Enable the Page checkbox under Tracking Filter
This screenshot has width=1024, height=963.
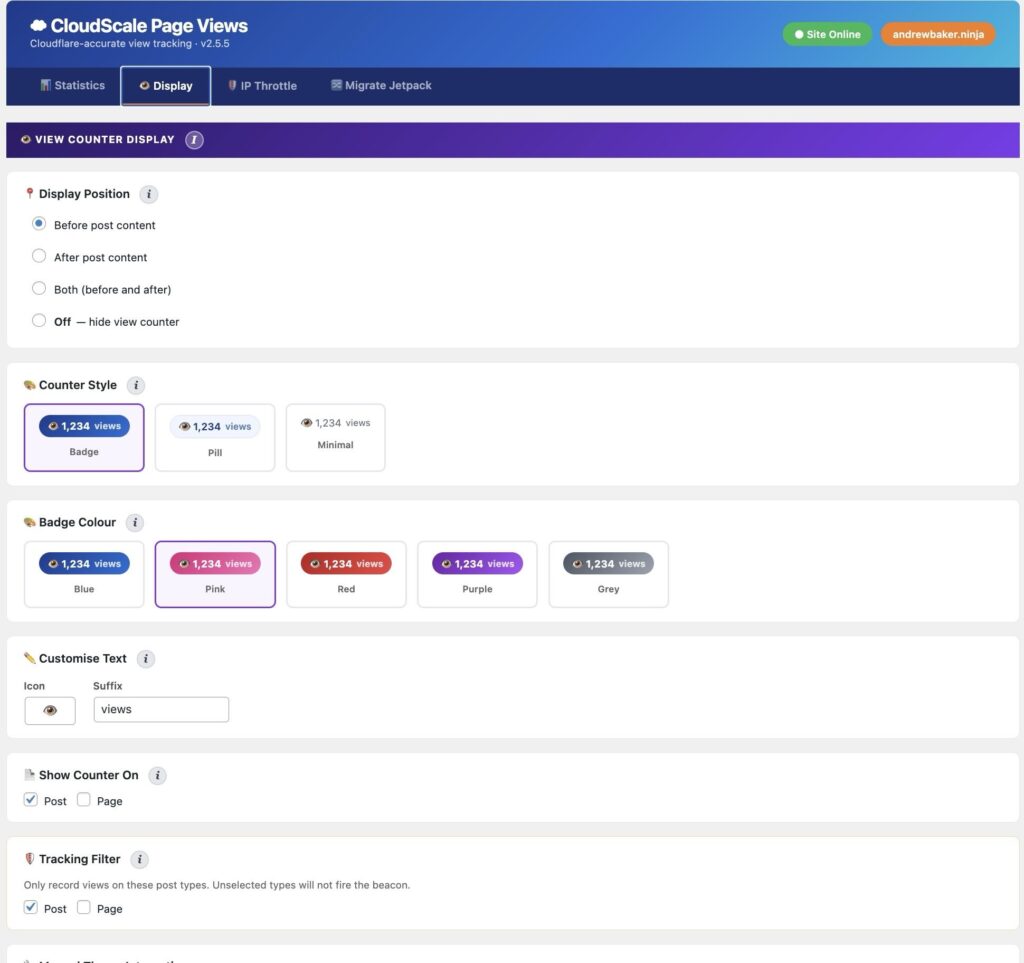(x=84, y=908)
